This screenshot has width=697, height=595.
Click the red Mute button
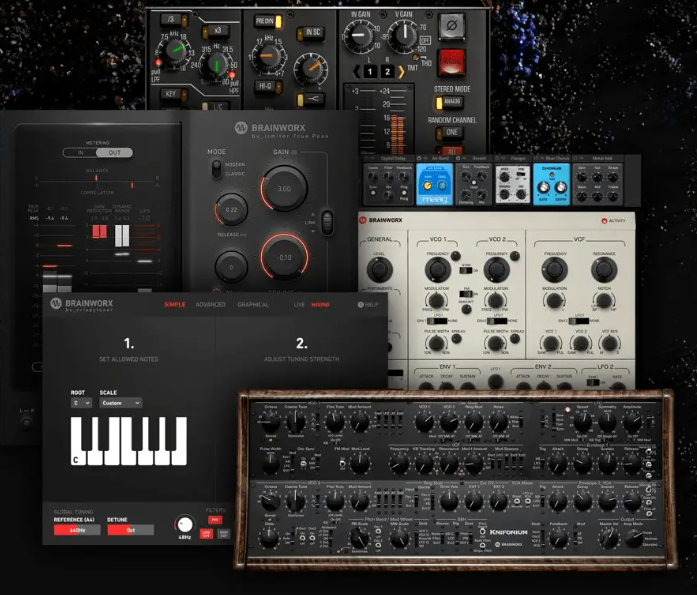tap(452, 62)
